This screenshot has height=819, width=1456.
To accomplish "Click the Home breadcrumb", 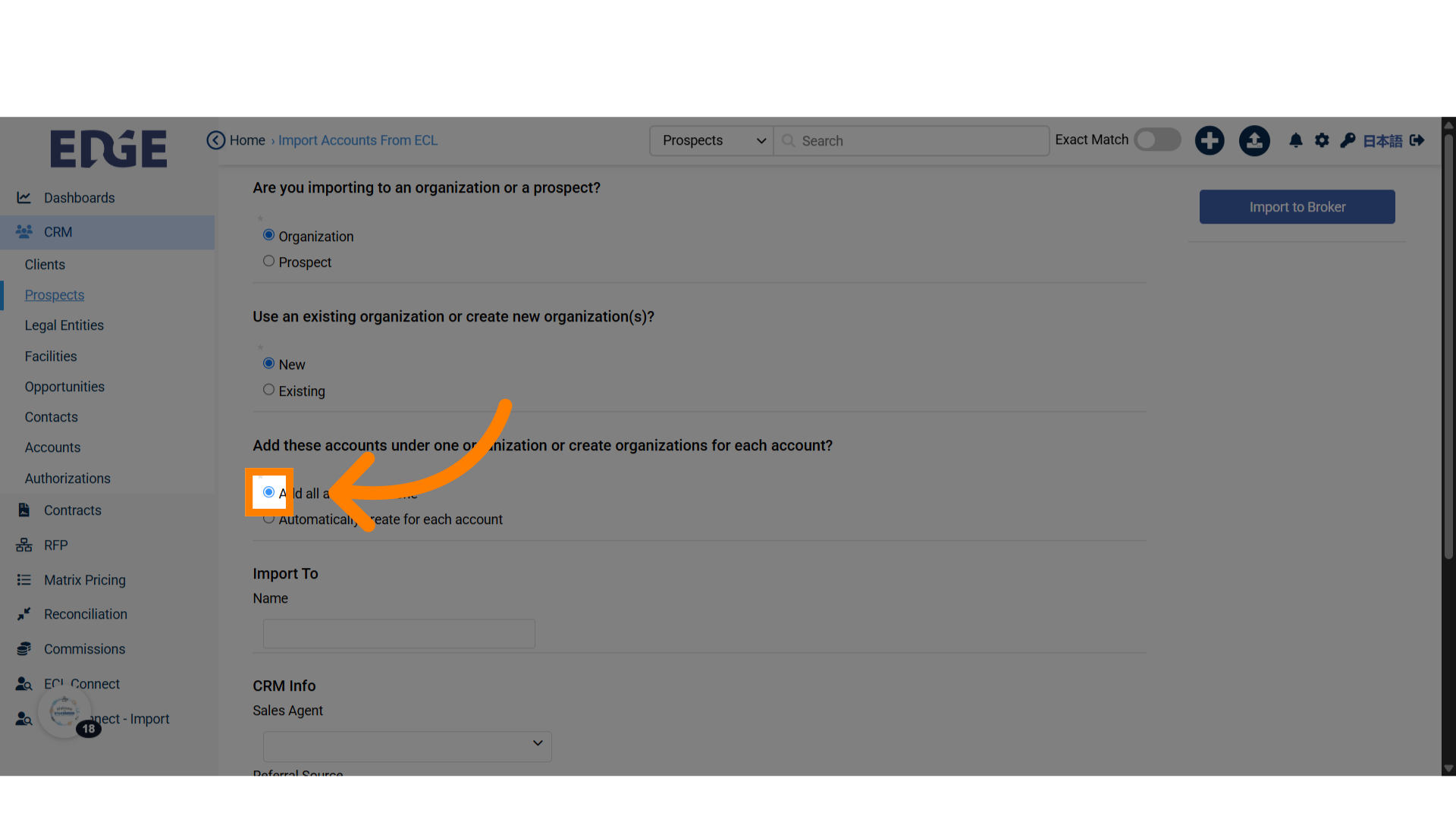I will coord(247,140).
